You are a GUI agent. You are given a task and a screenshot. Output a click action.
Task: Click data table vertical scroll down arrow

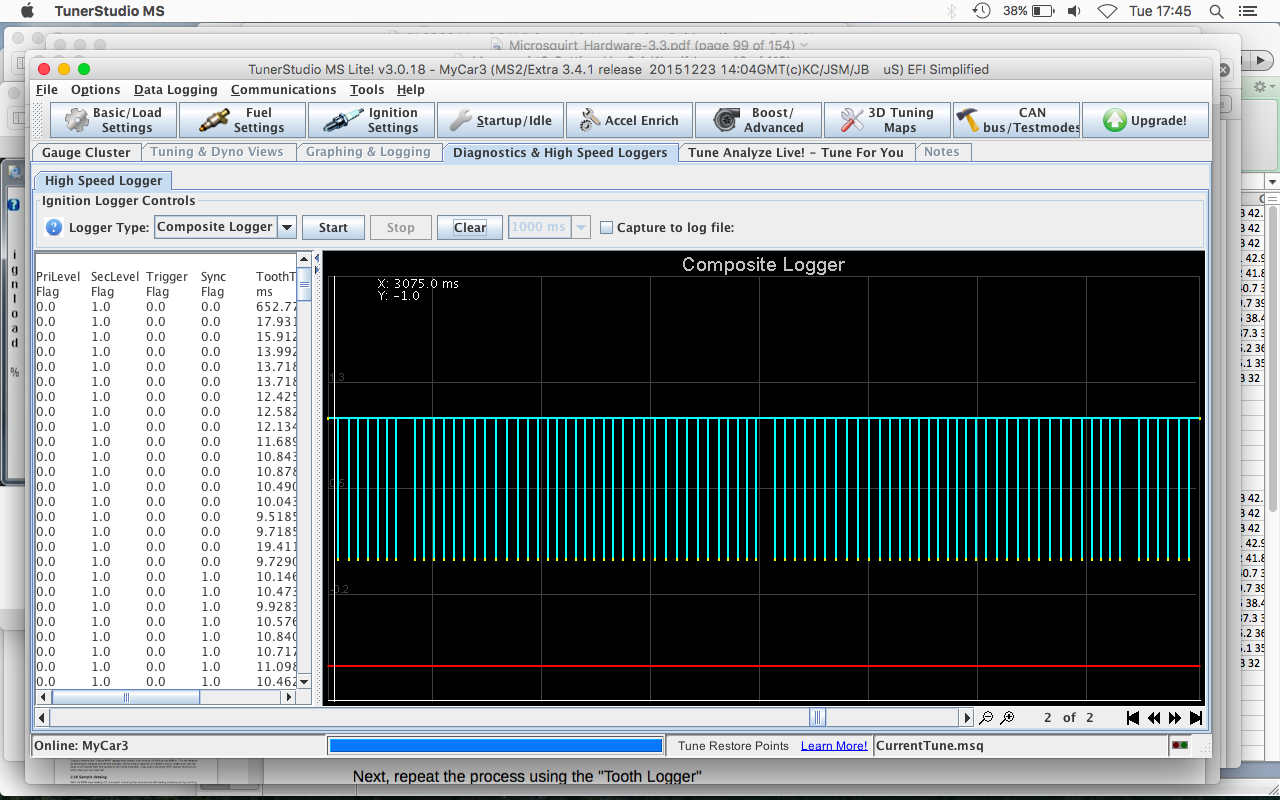click(304, 683)
